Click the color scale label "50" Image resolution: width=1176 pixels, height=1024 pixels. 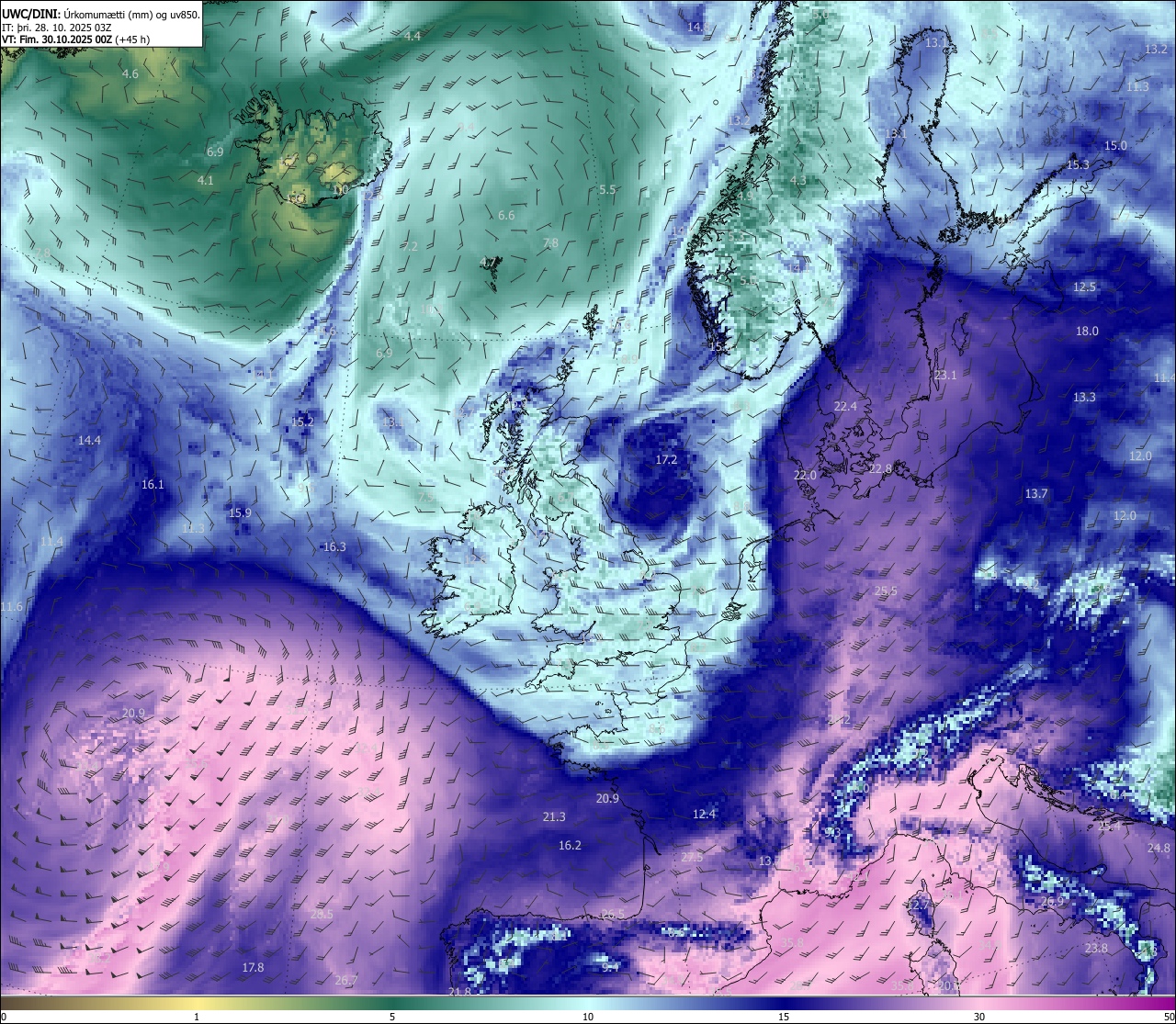pyautogui.click(x=1168, y=1017)
